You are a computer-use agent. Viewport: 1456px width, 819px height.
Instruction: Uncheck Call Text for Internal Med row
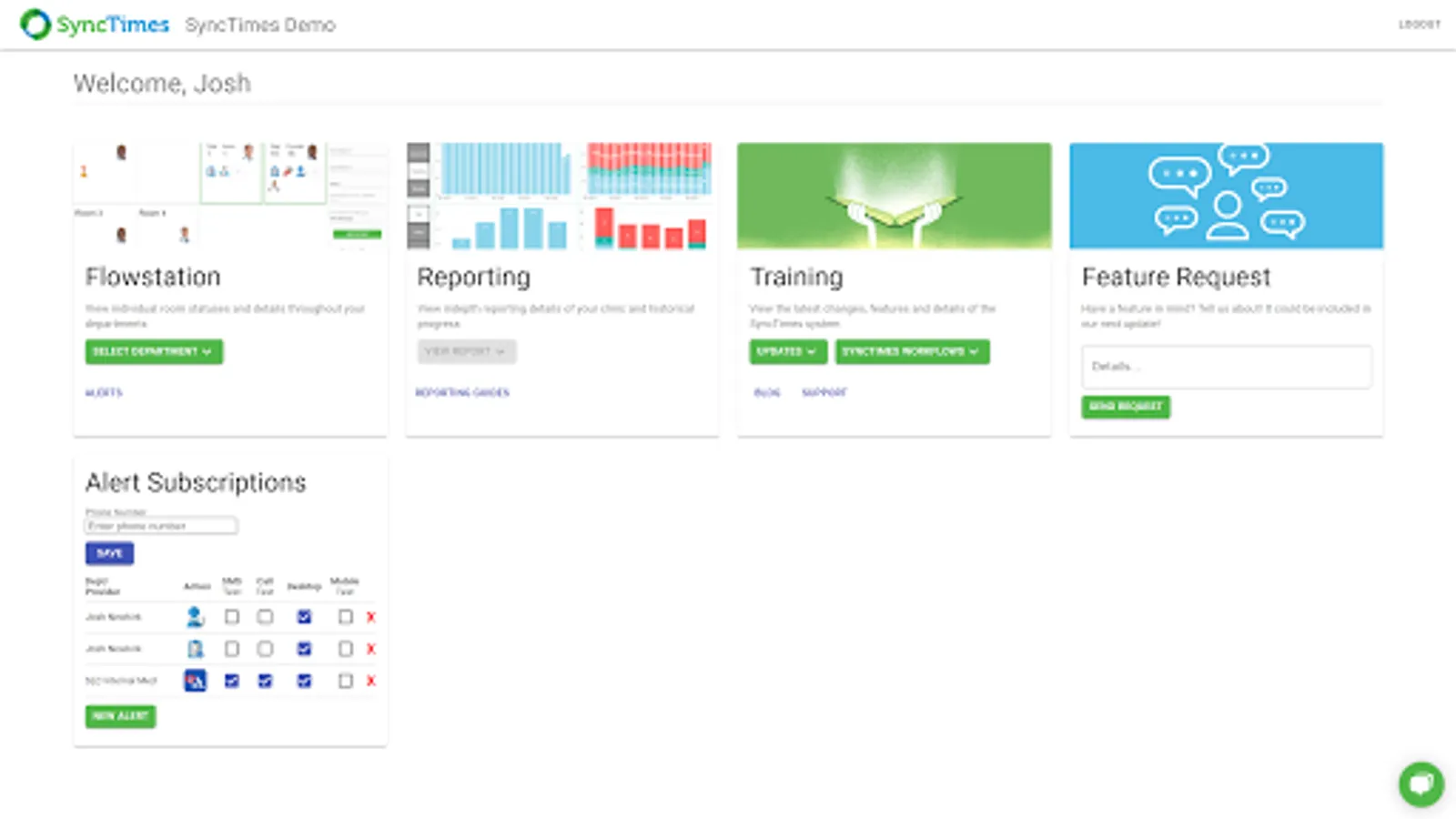coord(265,681)
